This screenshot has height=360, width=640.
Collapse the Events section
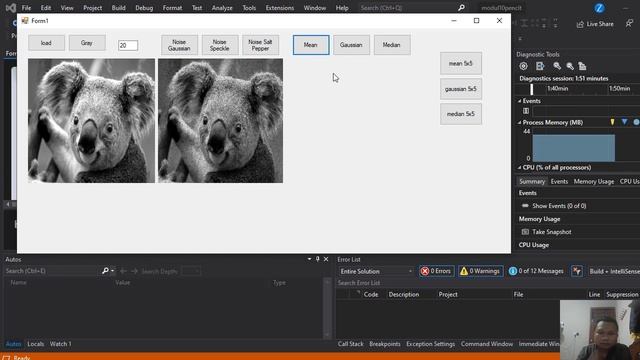point(520,101)
